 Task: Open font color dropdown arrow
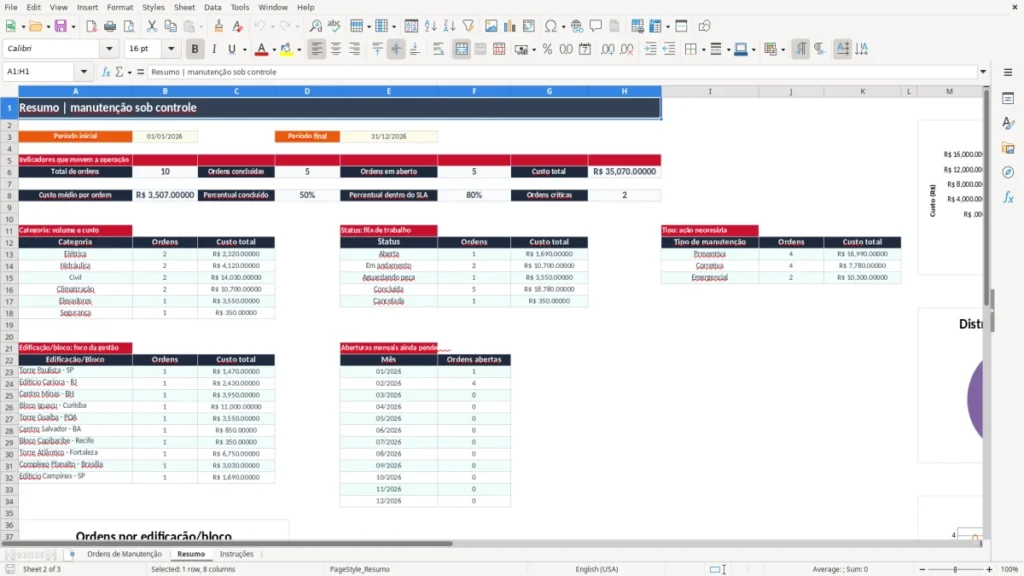(x=274, y=50)
